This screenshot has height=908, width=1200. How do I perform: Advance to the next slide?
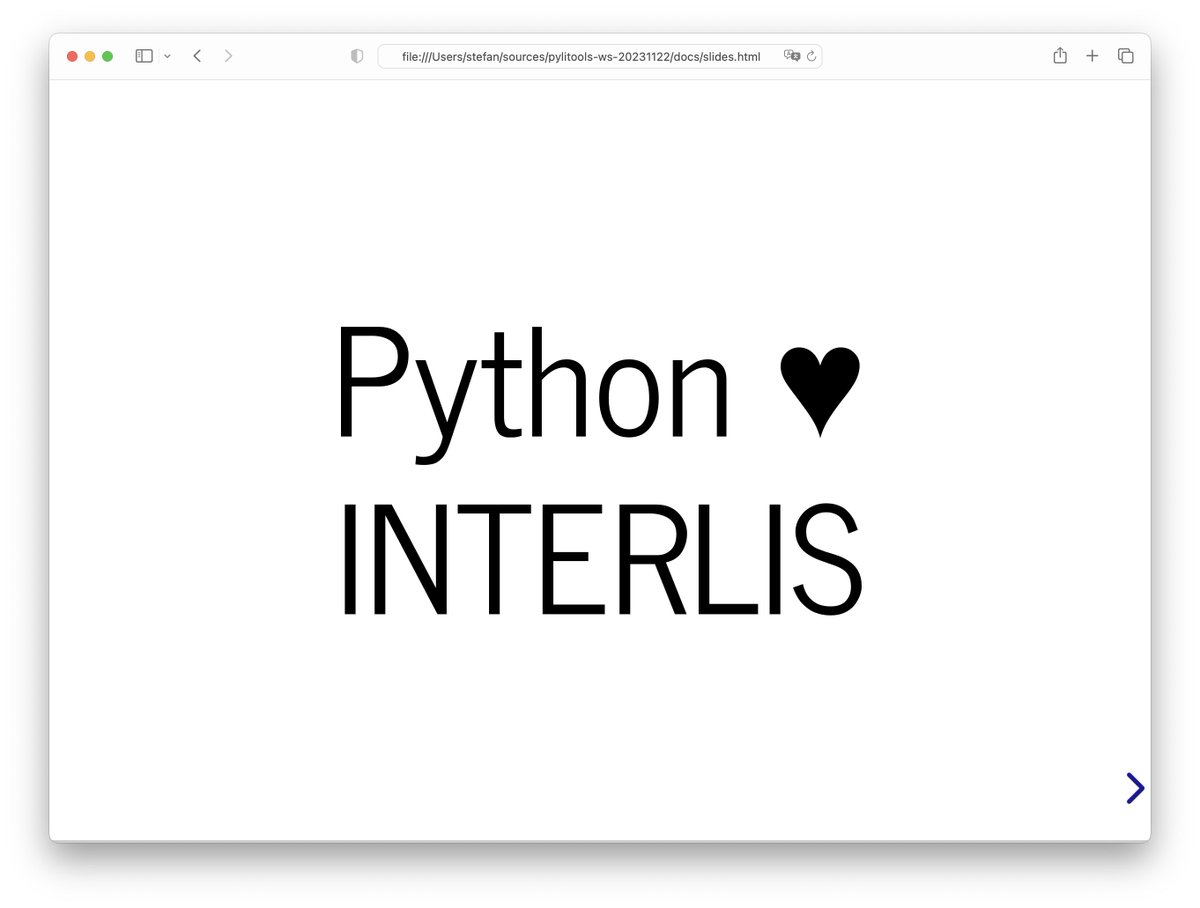click(x=1135, y=788)
